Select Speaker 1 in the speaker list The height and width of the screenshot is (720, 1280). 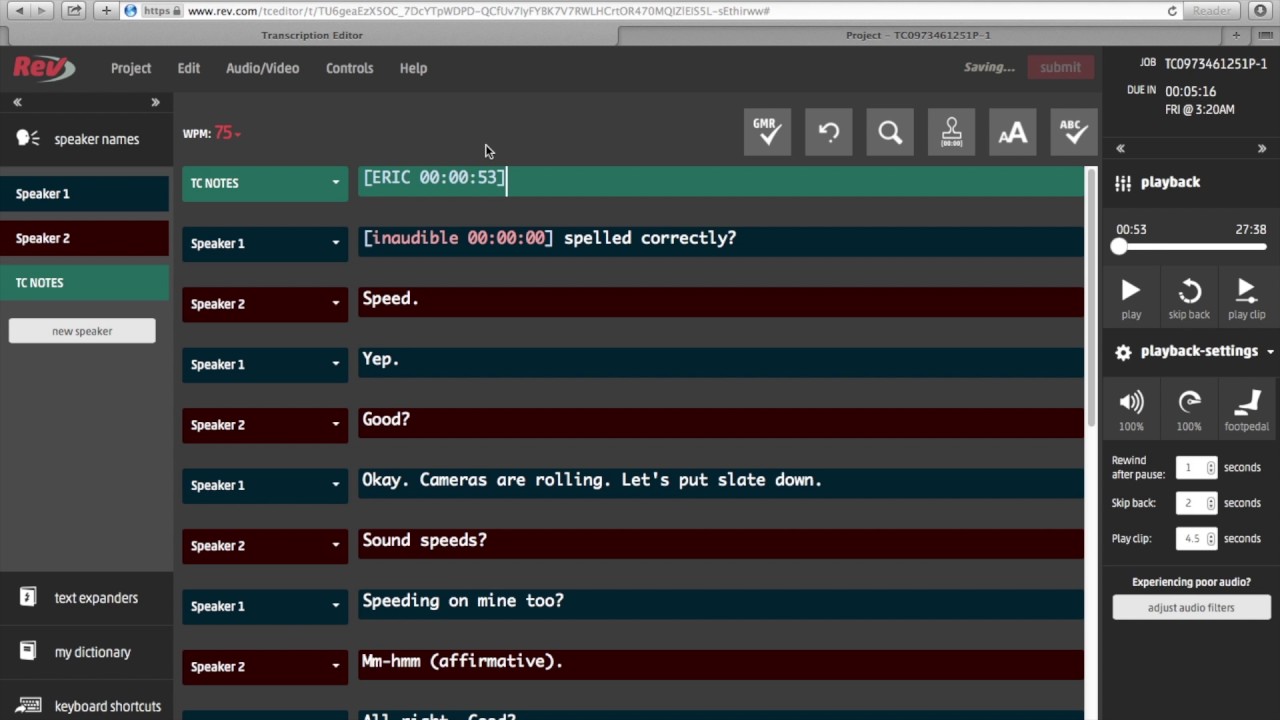pos(85,194)
